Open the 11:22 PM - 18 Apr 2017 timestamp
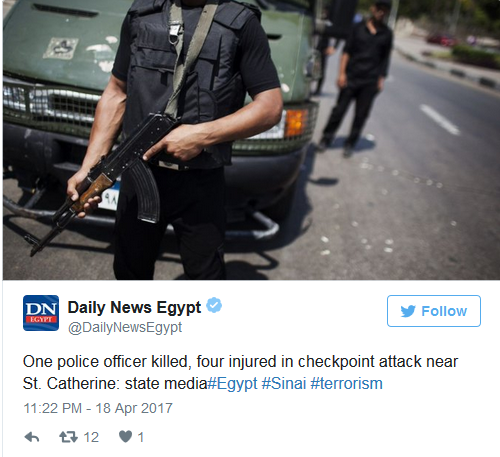 (98, 408)
